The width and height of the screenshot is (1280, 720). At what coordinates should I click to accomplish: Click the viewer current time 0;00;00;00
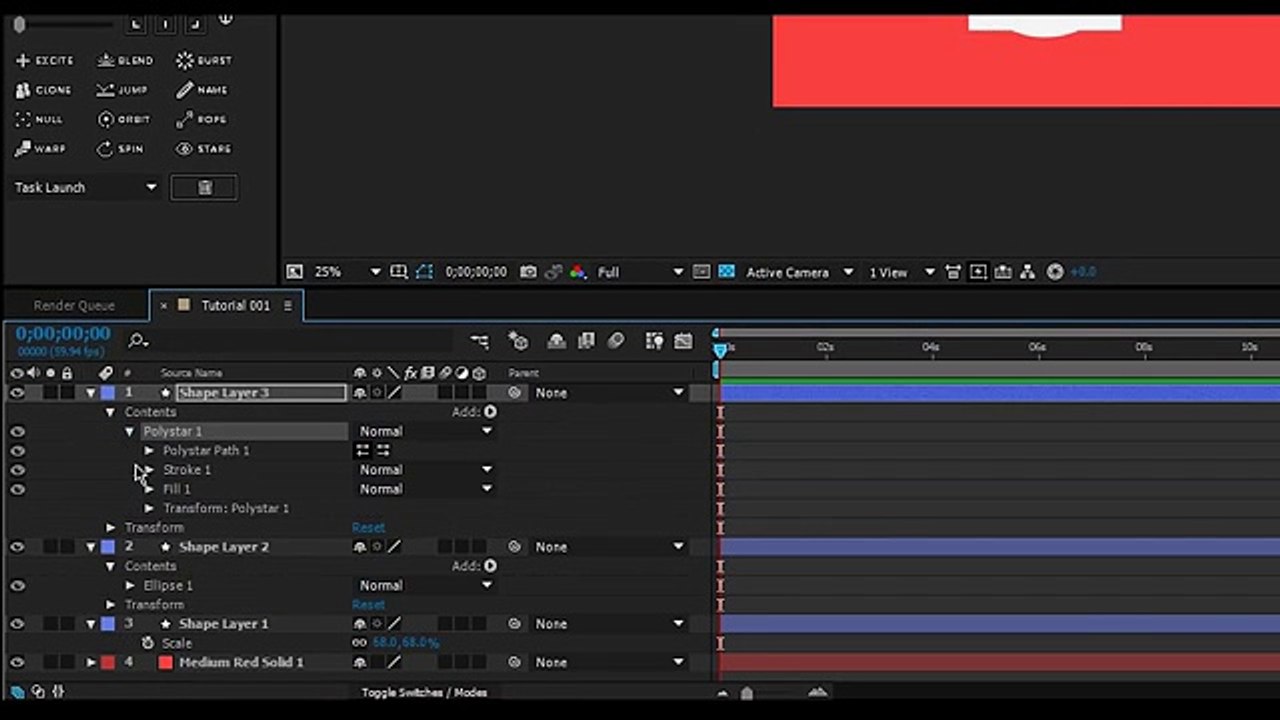[x=476, y=272]
